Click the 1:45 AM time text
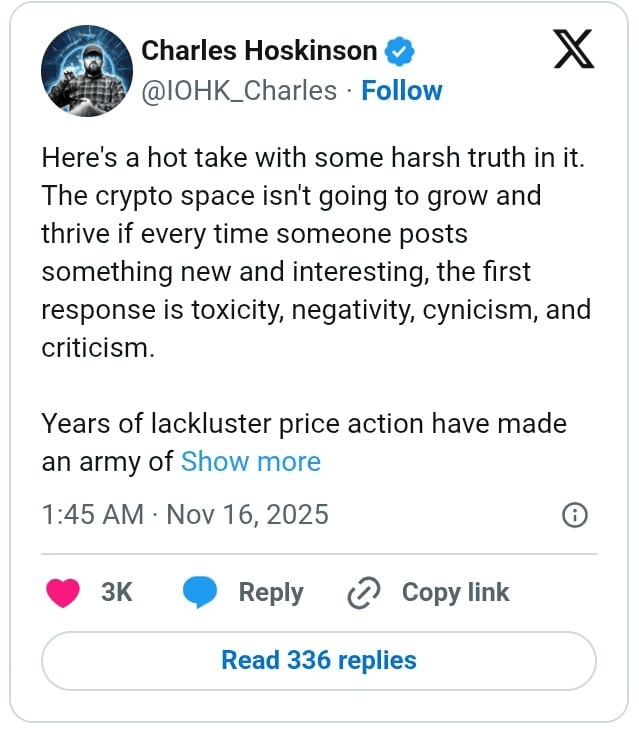The height and width of the screenshot is (730, 639). click(x=93, y=514)
